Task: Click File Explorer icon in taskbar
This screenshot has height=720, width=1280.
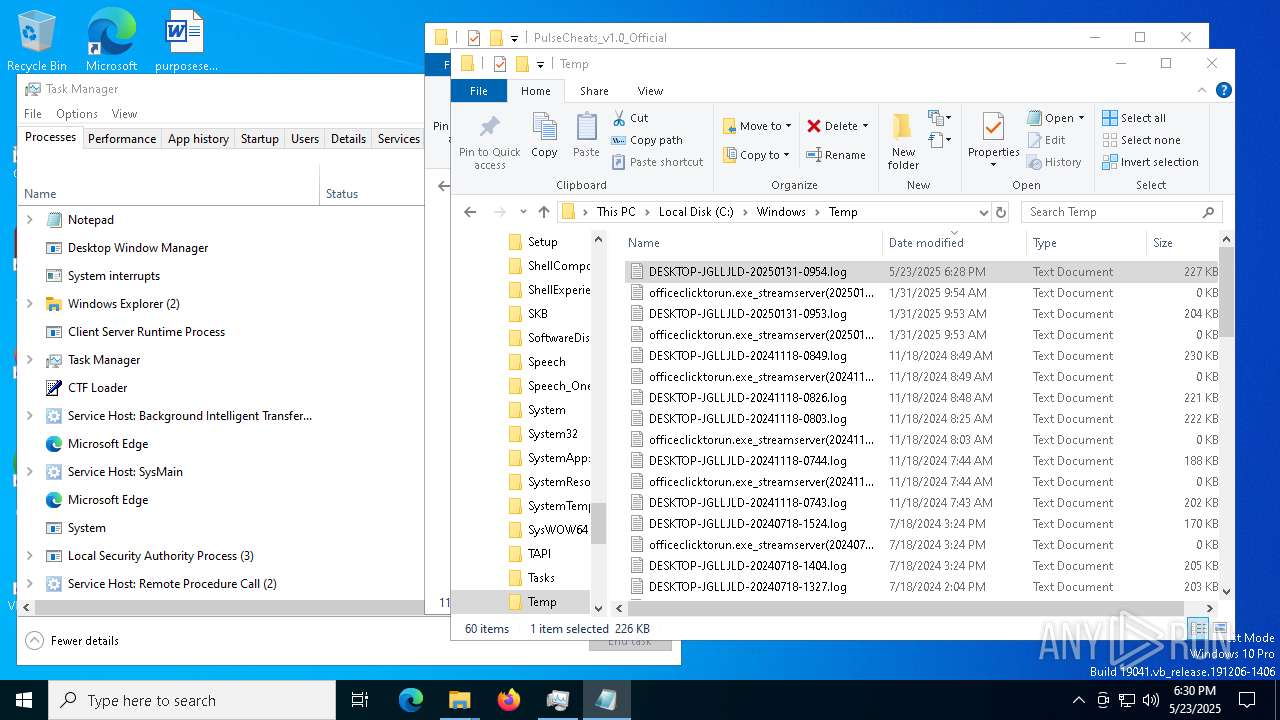Action: pos(460,700)
